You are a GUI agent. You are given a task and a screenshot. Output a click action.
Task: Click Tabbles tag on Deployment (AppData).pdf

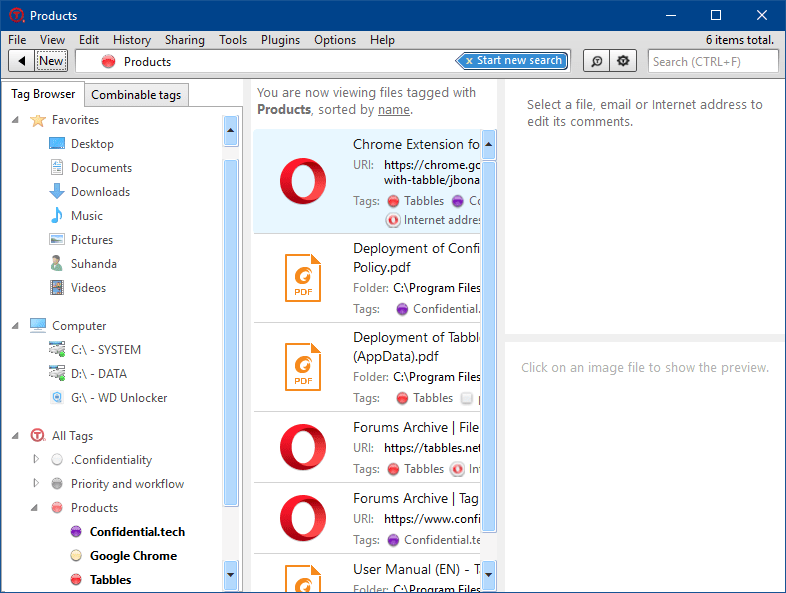[425, 398]
